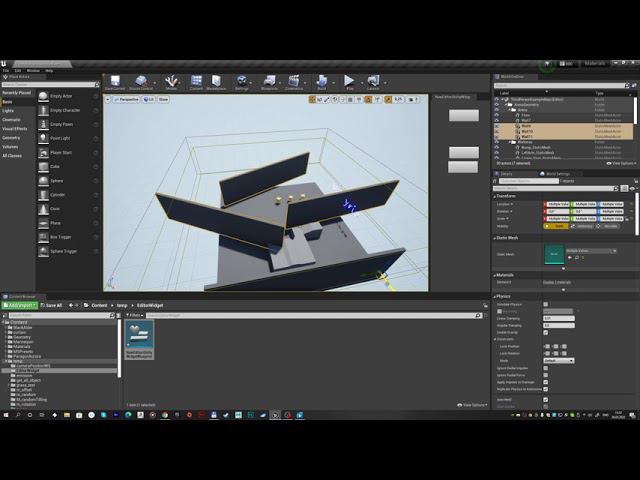Open the Perspective viewport dropdown

click(x=126, y=99)
